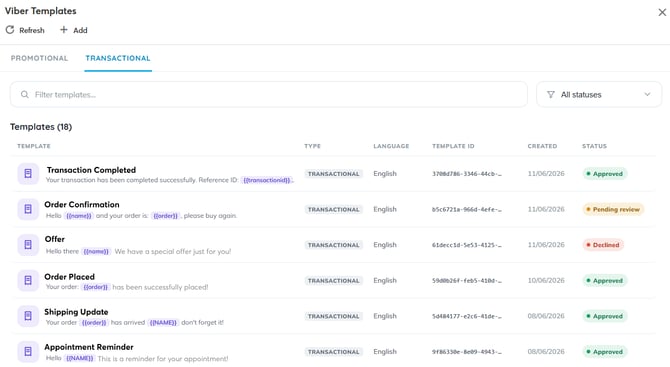Screen dimensions: 670x367
Task: Click the Shipping Update template icon
Action: (x=28, y=316)
